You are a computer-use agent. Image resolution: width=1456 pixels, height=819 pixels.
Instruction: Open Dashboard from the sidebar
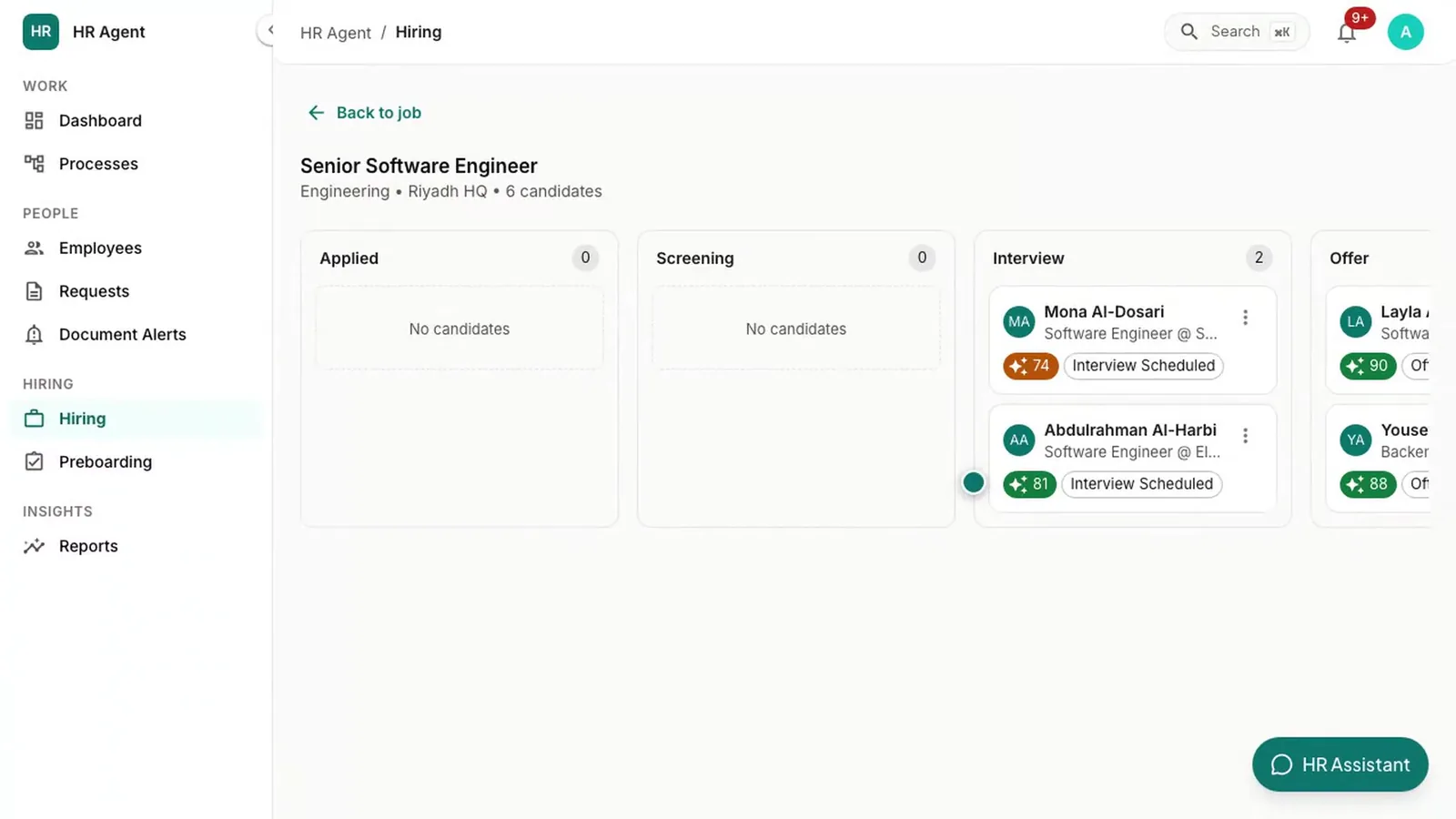pyautogui.click(x=136, y=121)
